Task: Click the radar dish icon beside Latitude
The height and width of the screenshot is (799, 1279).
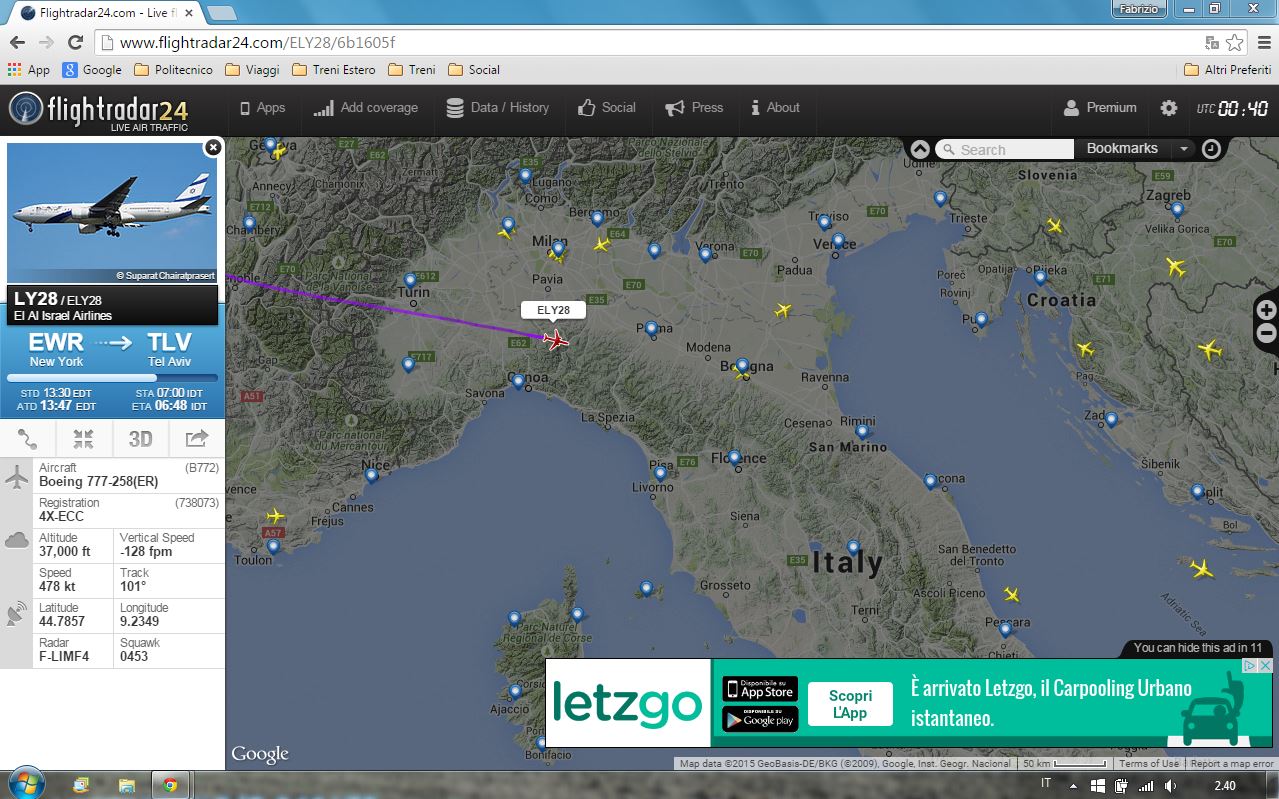Action: pos(16,614)
